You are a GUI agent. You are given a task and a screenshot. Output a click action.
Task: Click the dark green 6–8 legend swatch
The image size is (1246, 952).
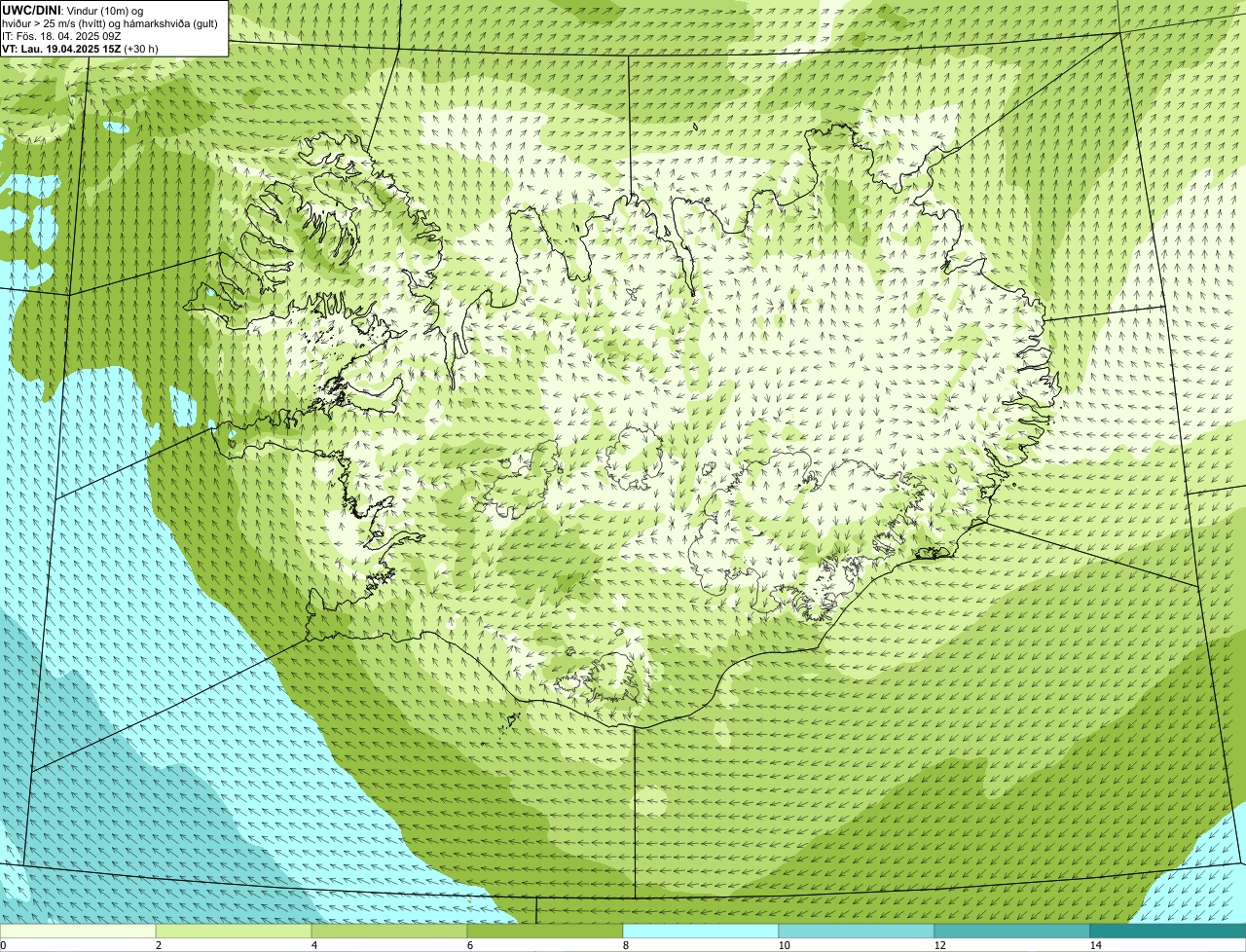(x=545, y=931)
